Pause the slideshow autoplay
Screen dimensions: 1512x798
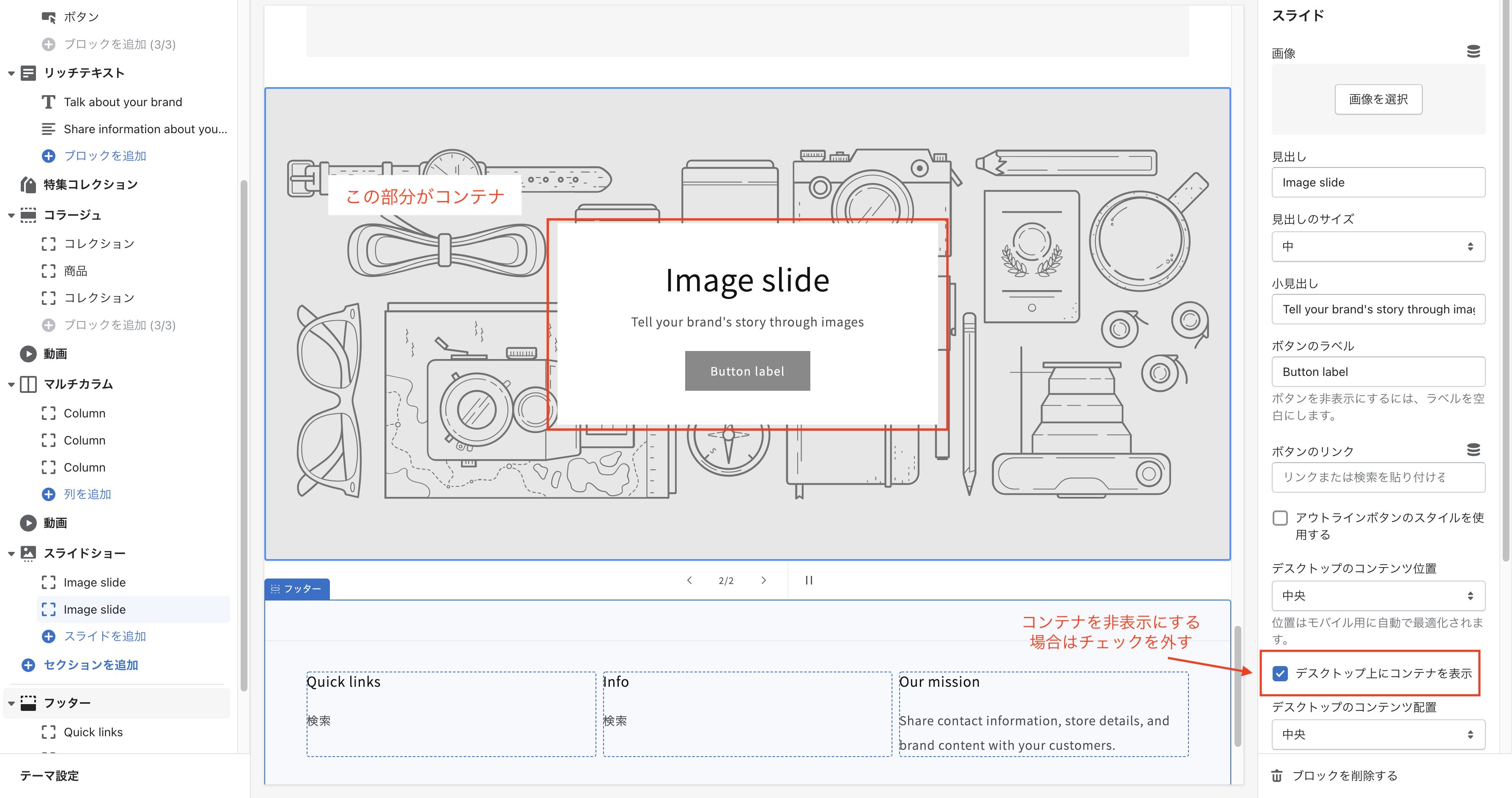tap(809, 580)
